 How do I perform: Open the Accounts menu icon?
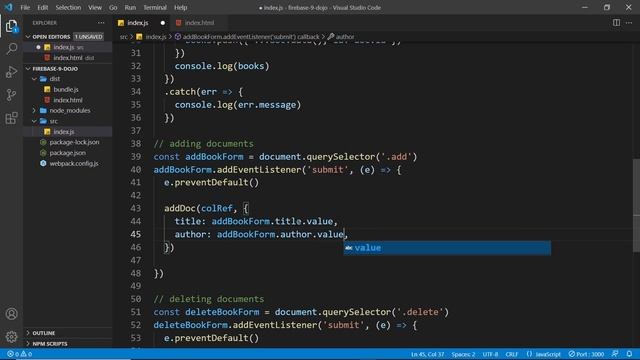click(x=11, y=314)
